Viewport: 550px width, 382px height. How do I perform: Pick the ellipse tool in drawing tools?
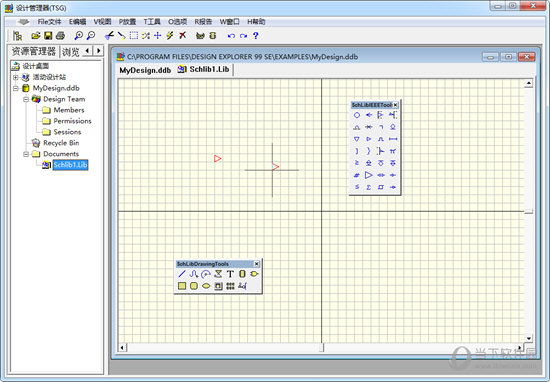pyautogui.click(x=206, y=286)
